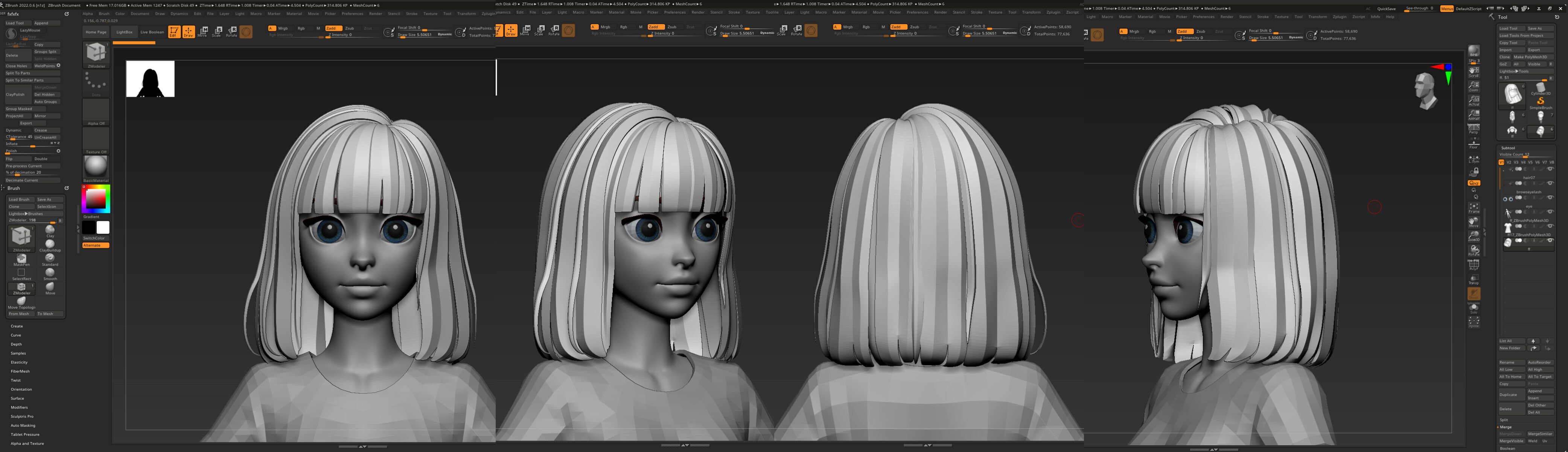The width and height of the screenshot is (1568, 452).
Task: Click the Solo mode icon
Action: click(x=1474, y=309)
